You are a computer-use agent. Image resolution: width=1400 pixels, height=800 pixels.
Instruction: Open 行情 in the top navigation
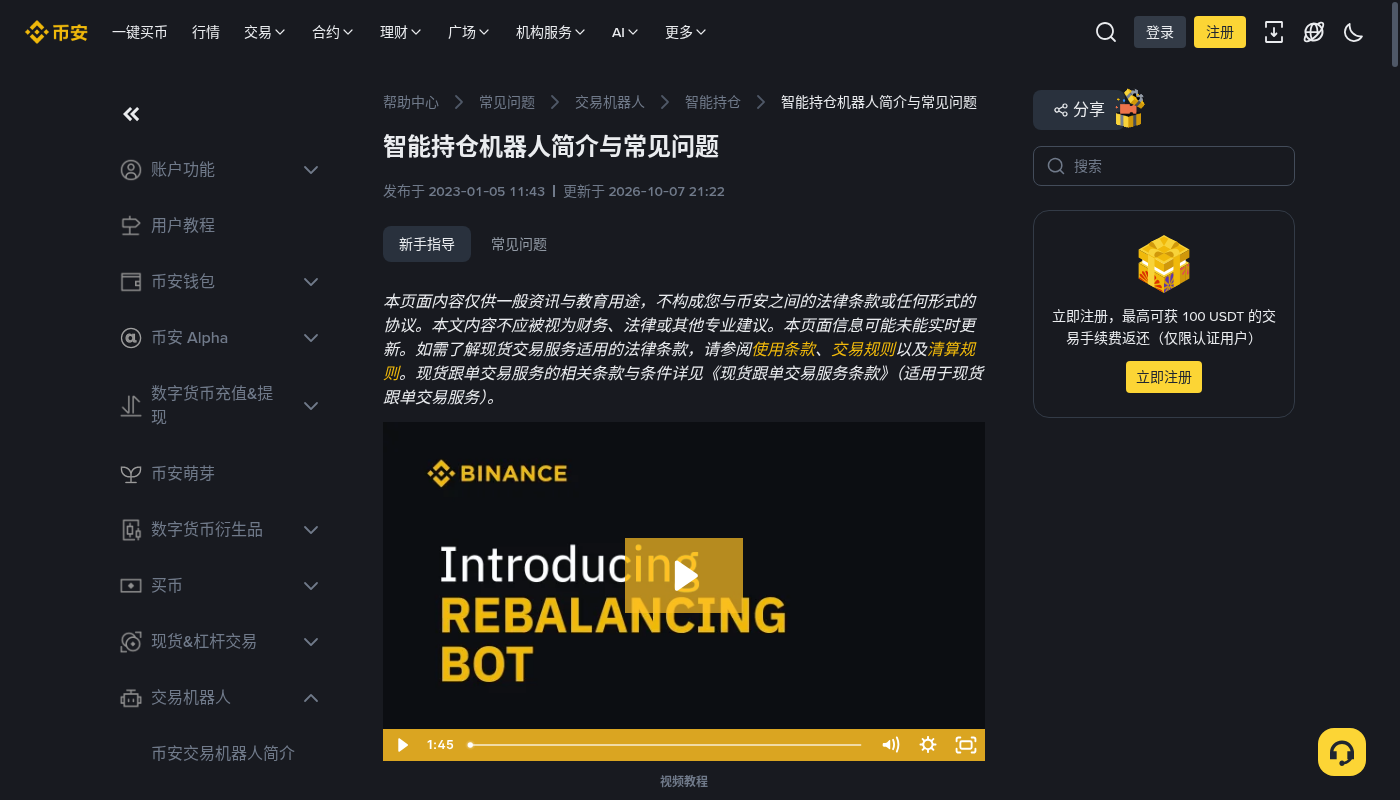(206, 32)
